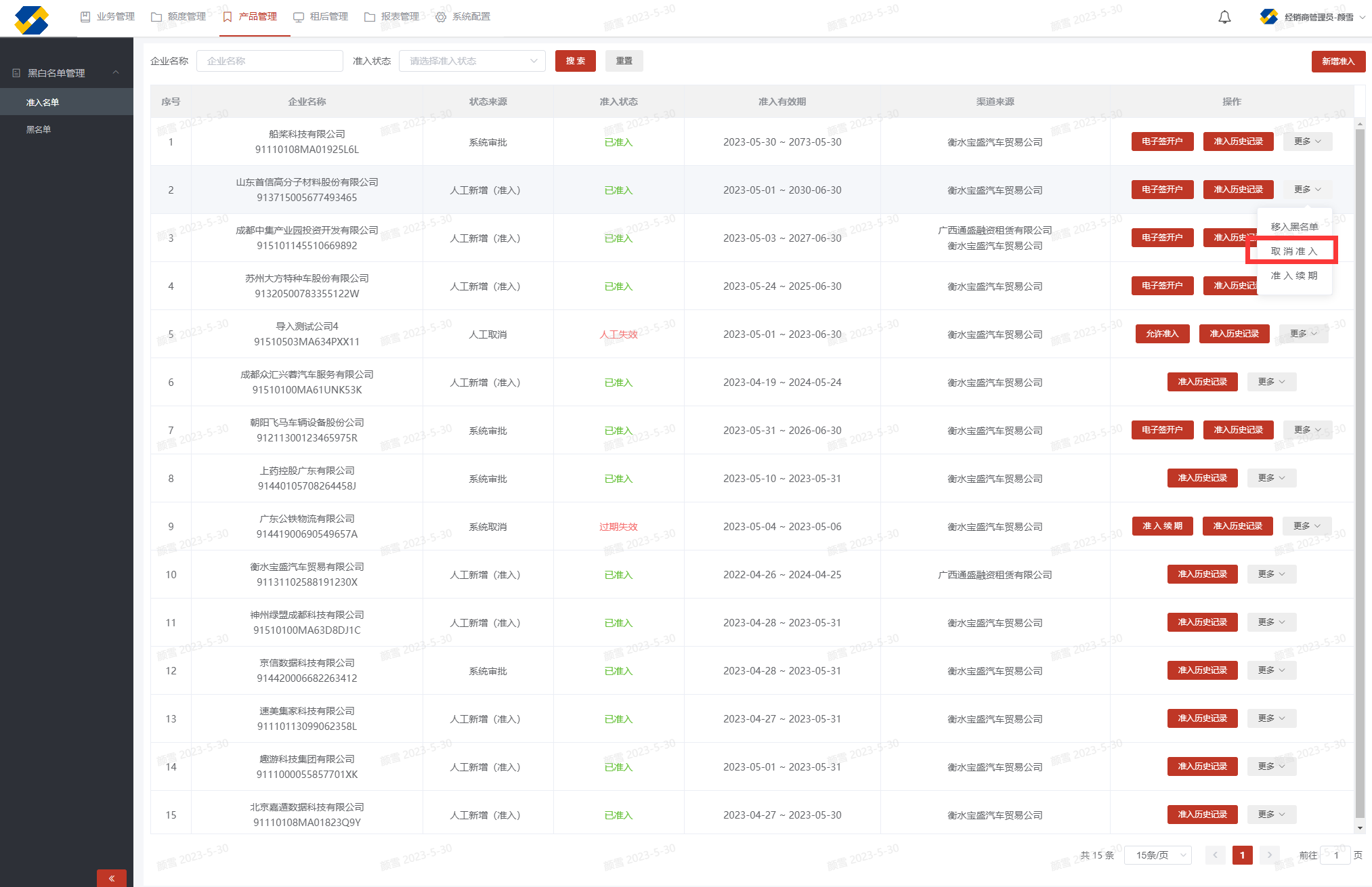Open 更多 dropdown for row 1
This screenshot has height=887, width=1372.
click(x=1307, y=142)
